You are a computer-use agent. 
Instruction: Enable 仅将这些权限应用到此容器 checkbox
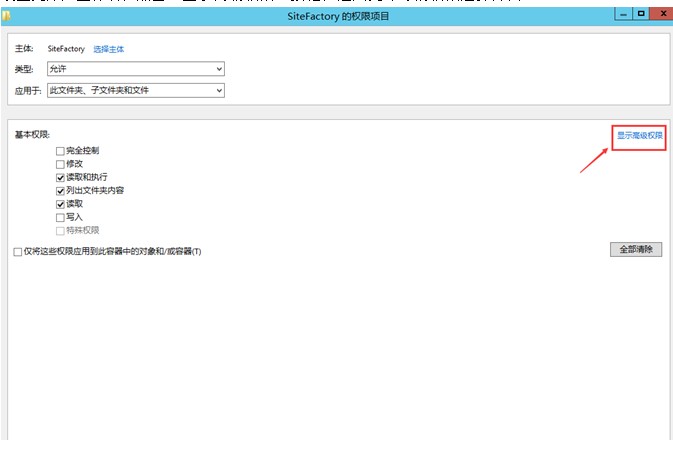(17, 251)
